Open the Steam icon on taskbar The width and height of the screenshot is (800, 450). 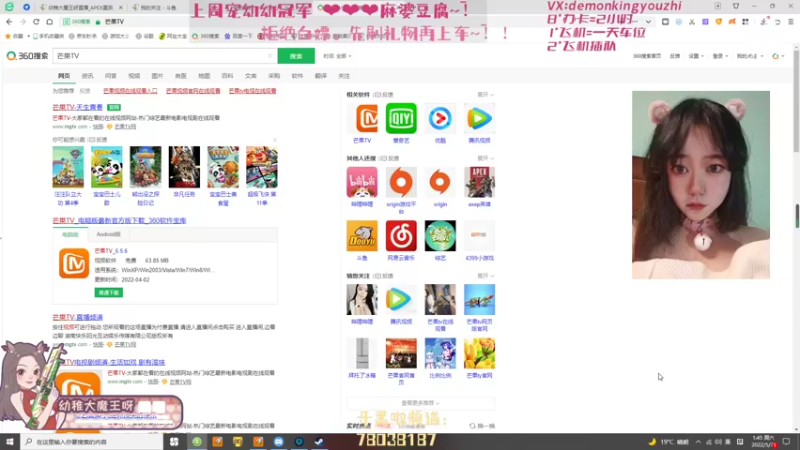(319, 441)
